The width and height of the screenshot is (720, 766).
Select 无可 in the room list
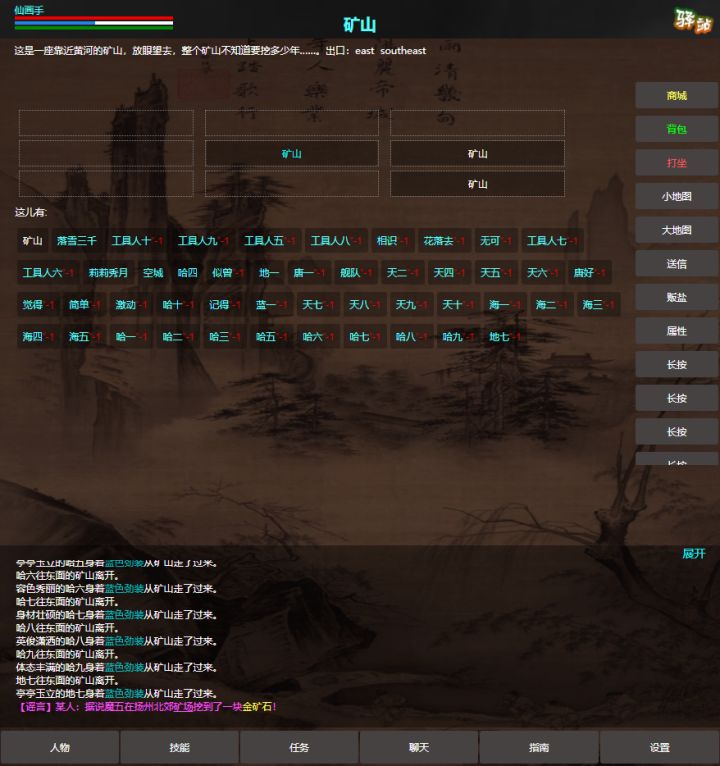coord(496,241)
